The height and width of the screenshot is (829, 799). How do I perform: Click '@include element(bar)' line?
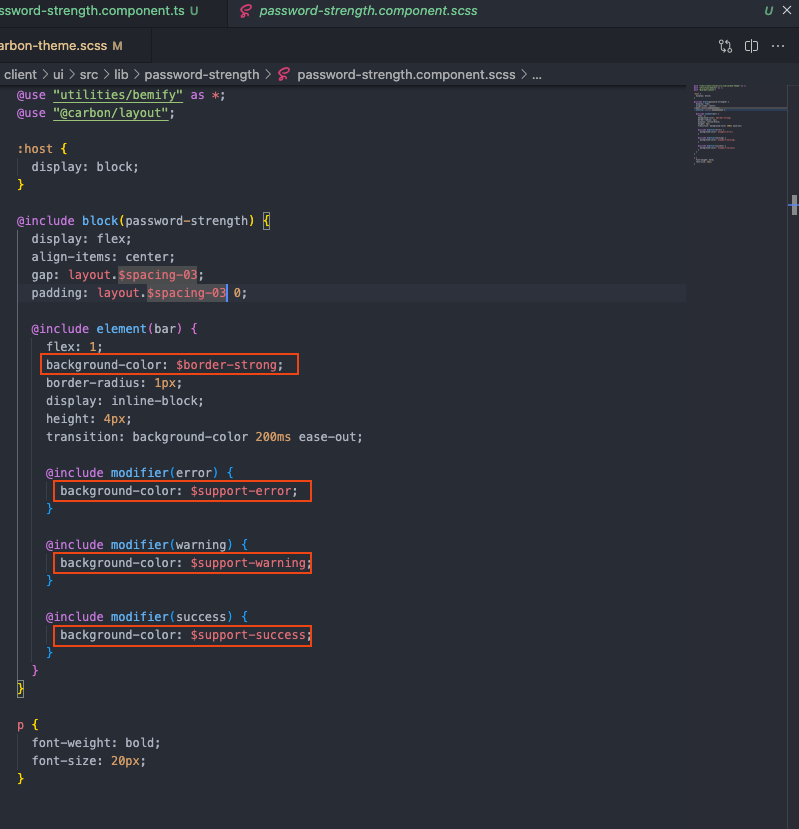[x=115, y=329]
